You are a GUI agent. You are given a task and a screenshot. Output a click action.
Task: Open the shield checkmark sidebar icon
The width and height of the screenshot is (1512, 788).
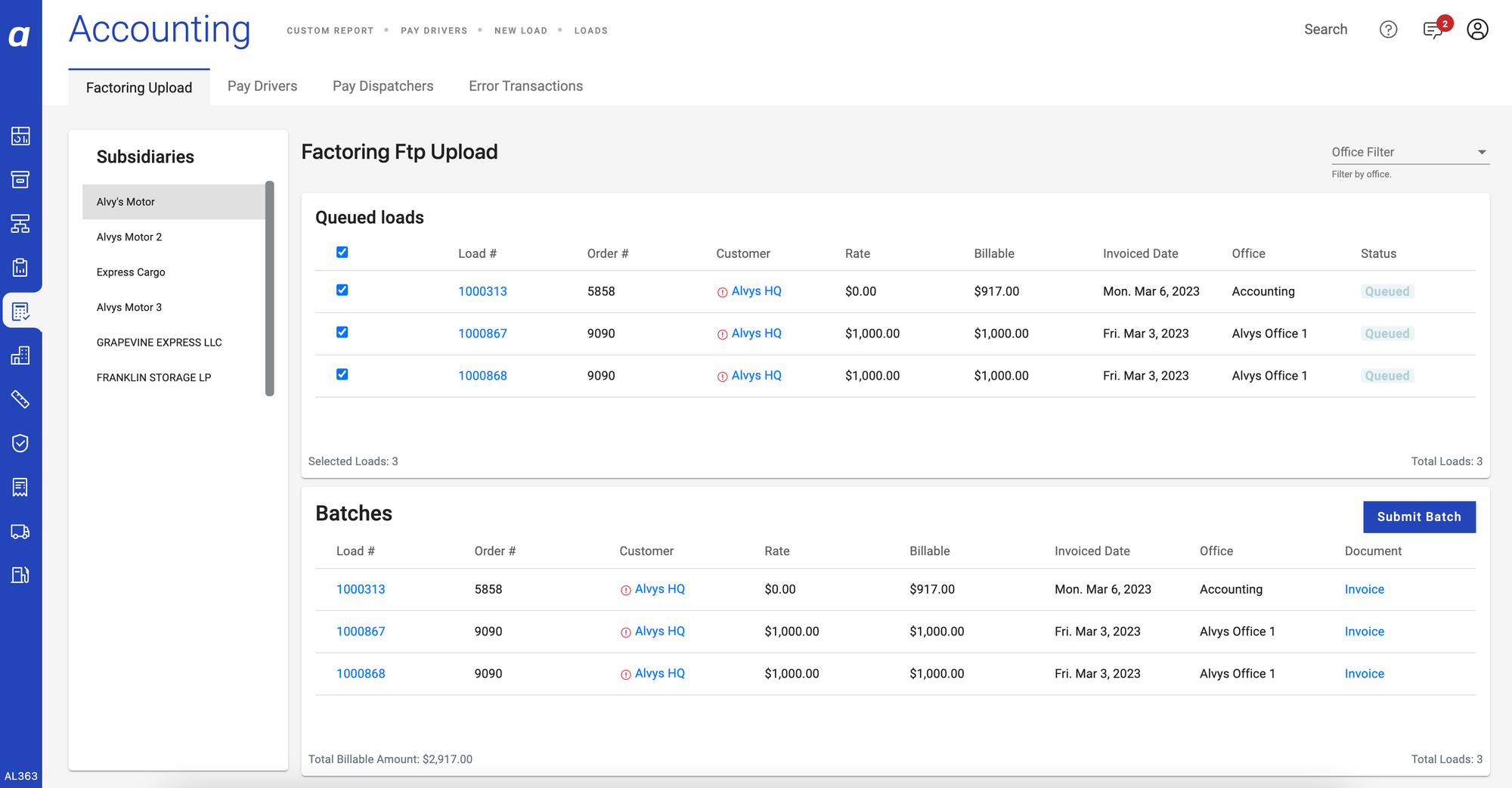point(20,443)
